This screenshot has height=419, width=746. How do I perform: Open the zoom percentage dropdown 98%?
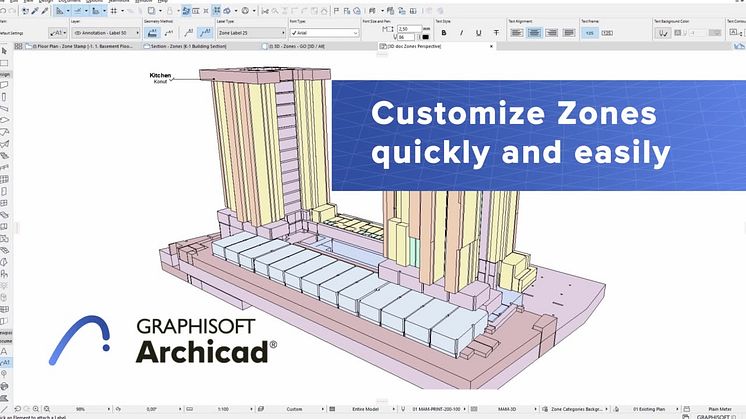pyautogui.click(x=81, y=409)
